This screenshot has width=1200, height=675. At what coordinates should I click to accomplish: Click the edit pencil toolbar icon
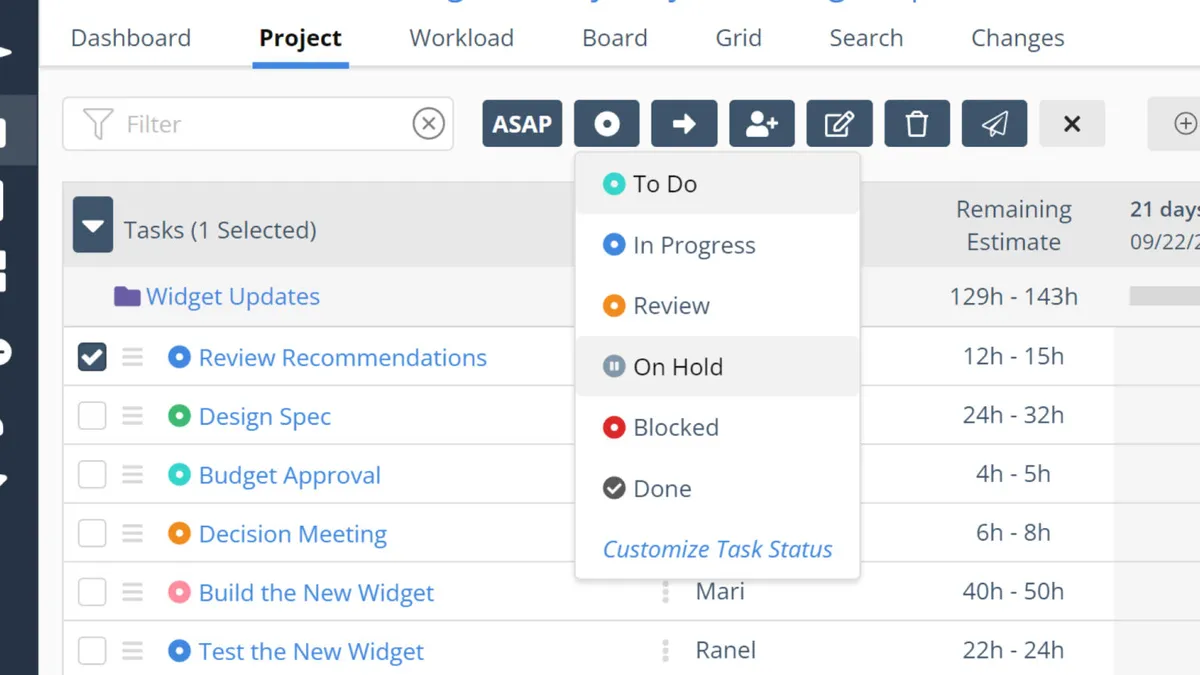(x=839, y=124)
